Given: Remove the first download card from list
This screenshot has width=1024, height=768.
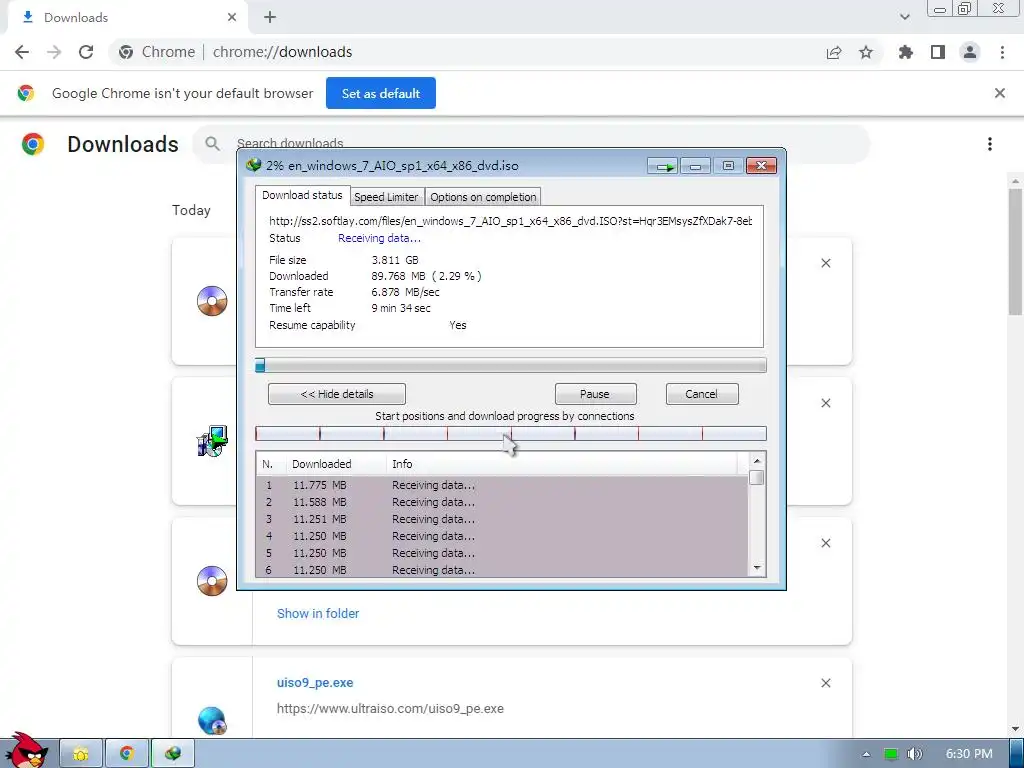Looking at the screenshot, I should (825, 263).
